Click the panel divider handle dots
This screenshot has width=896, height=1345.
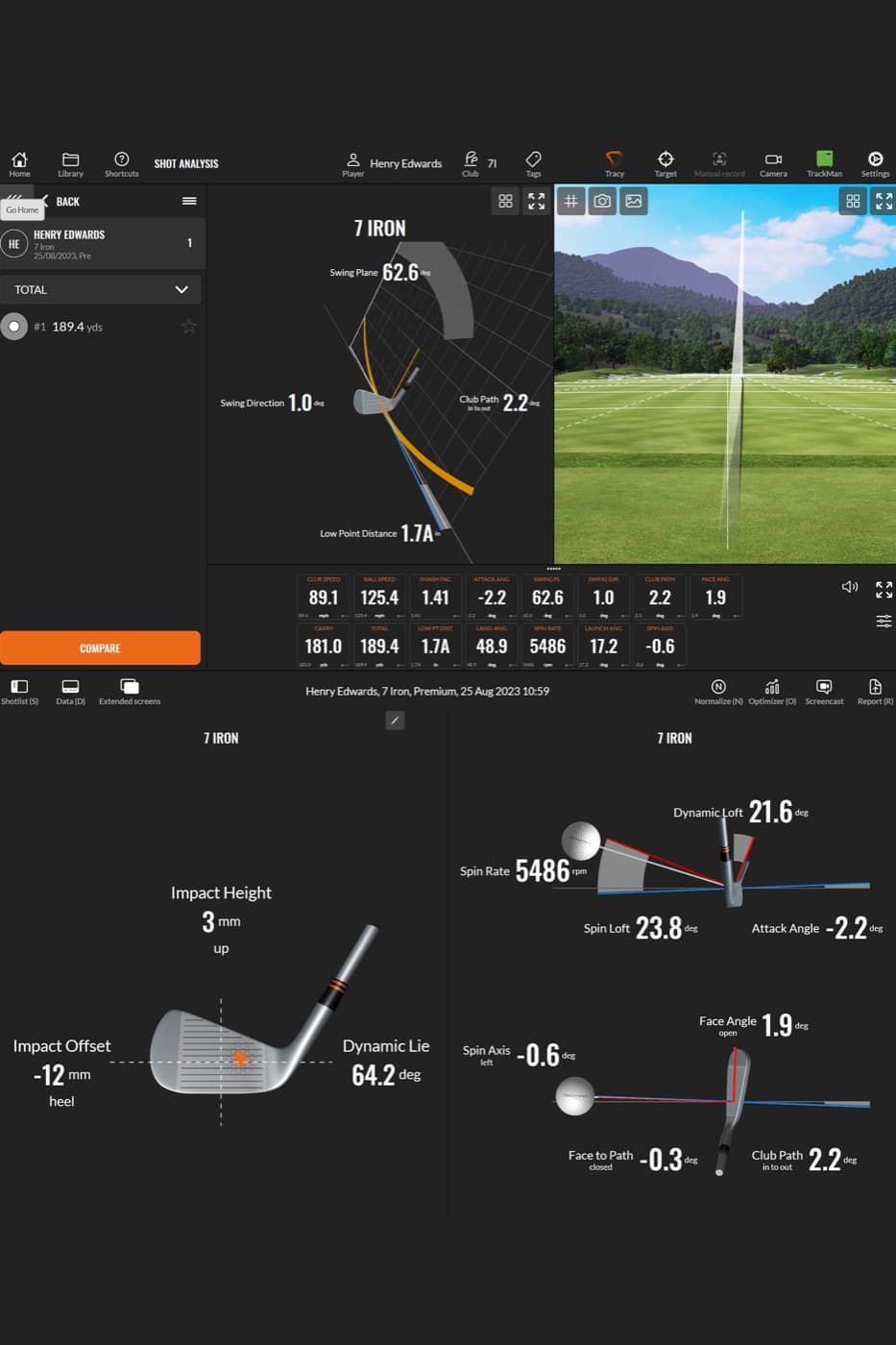point(553,569)
